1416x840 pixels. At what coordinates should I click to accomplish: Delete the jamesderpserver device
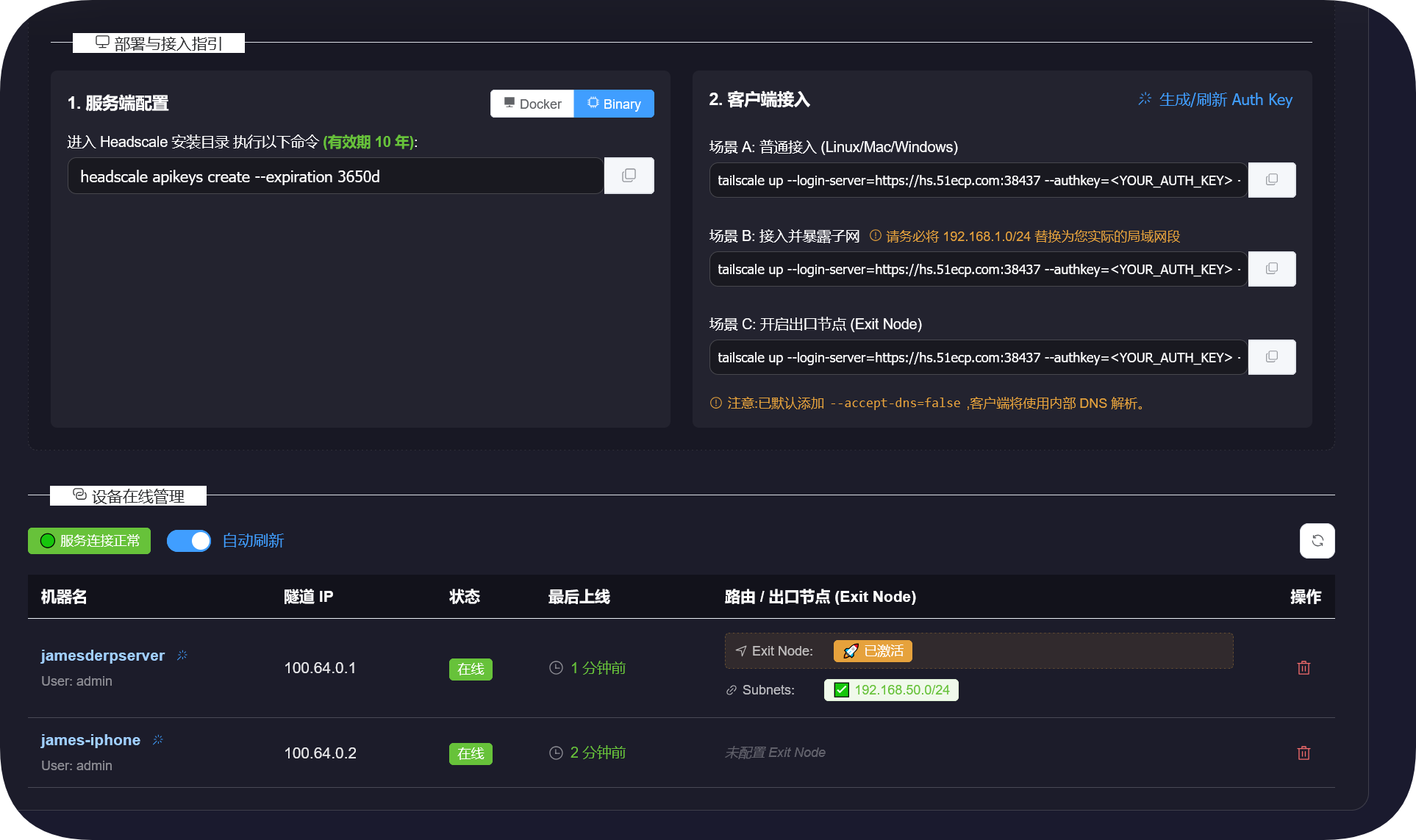(x=1304, y=668)
